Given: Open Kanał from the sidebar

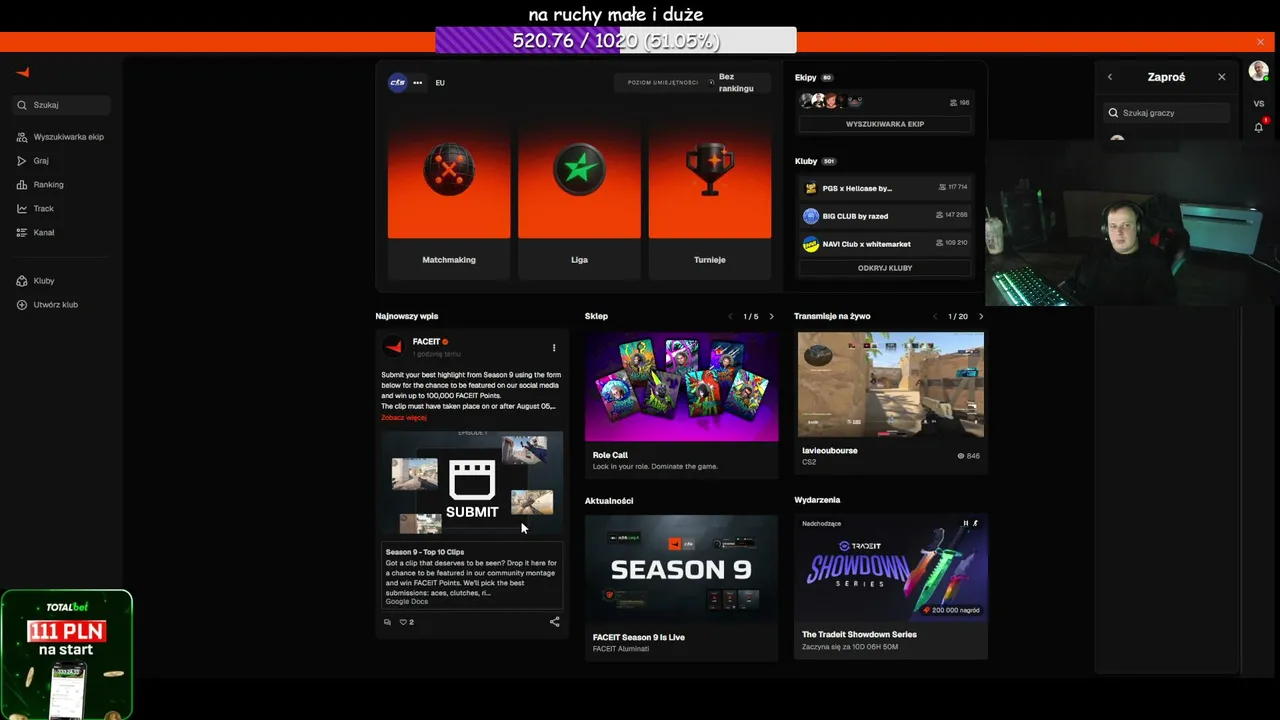Looking at the screenshot, I should pos(36,233).
